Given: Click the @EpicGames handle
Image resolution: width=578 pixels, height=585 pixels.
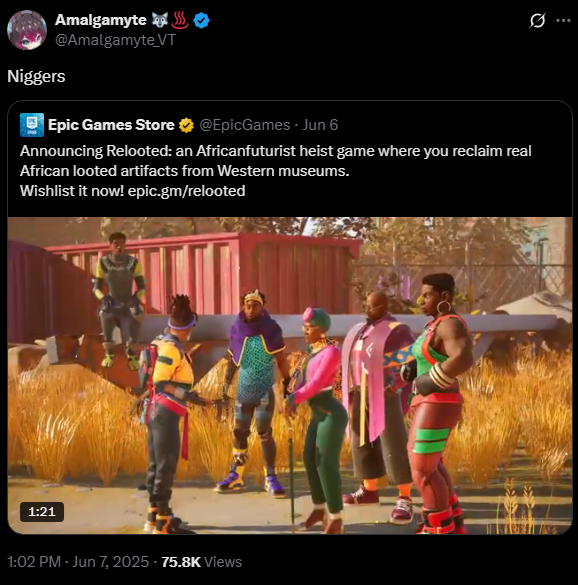Looking at the screenshot, I should coord(245,125).
